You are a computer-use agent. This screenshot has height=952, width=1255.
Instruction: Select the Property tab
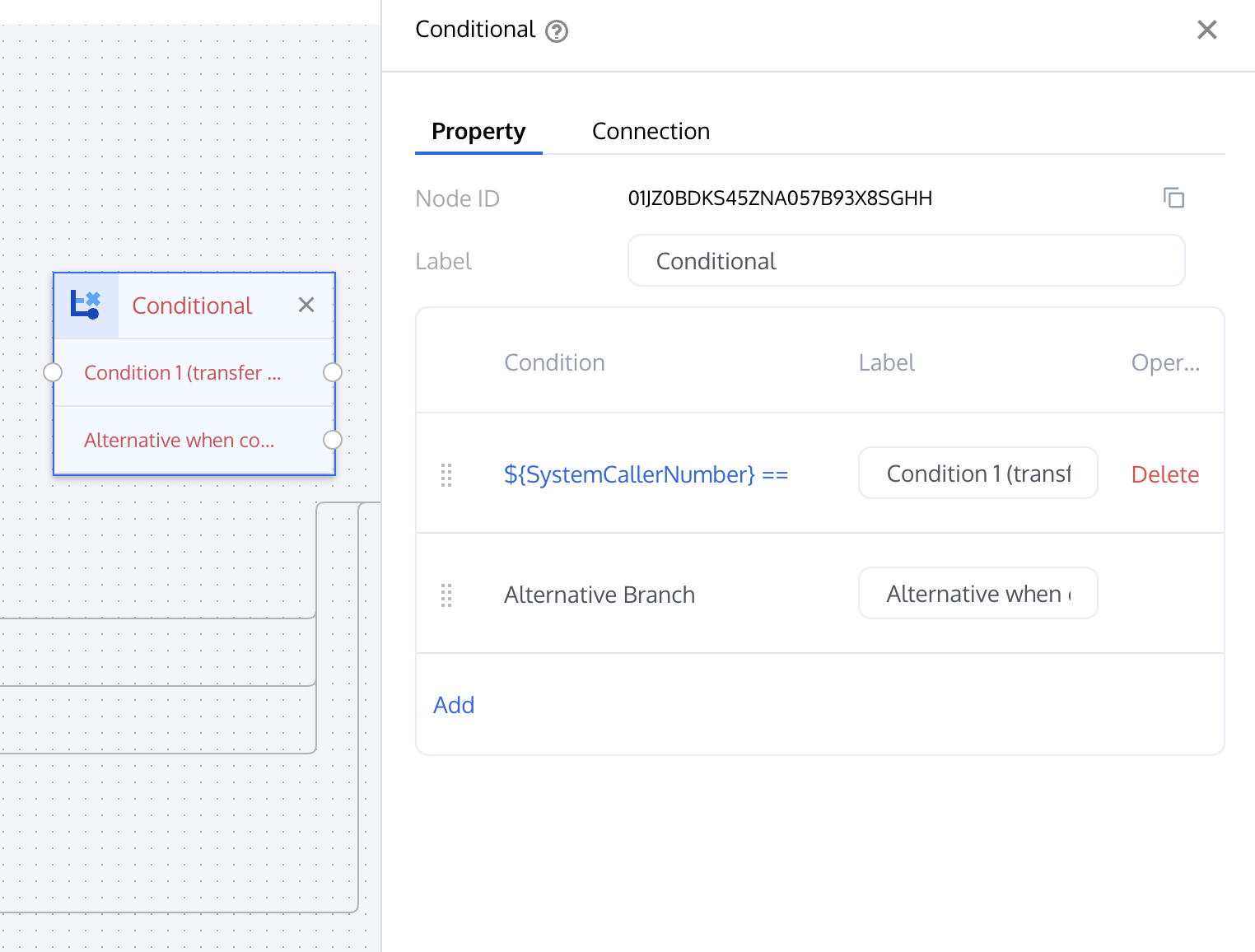(478, 132)
